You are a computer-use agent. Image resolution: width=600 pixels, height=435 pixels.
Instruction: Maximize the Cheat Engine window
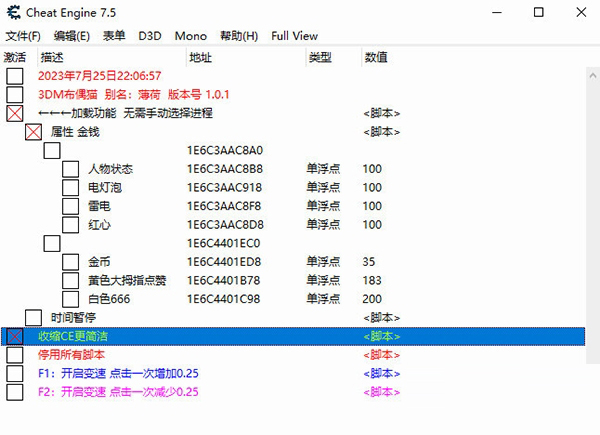[x=538, y=13]
